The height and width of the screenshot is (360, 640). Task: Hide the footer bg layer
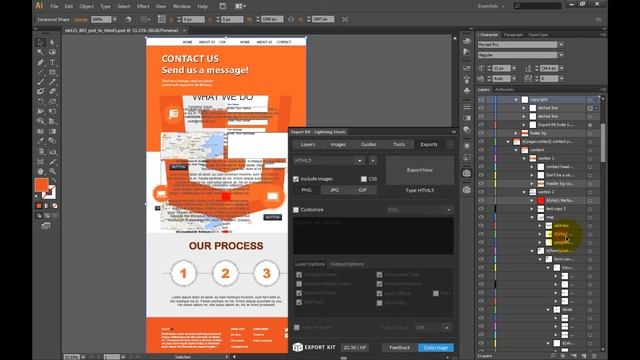[x=482, y=133]
